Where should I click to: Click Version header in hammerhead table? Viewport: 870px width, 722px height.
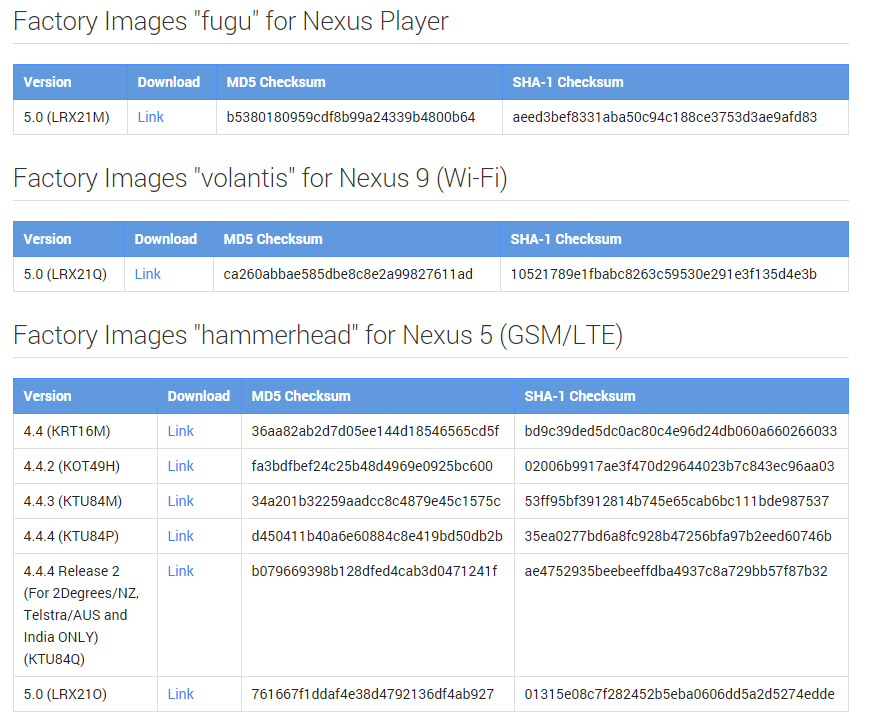click(47, 396)
